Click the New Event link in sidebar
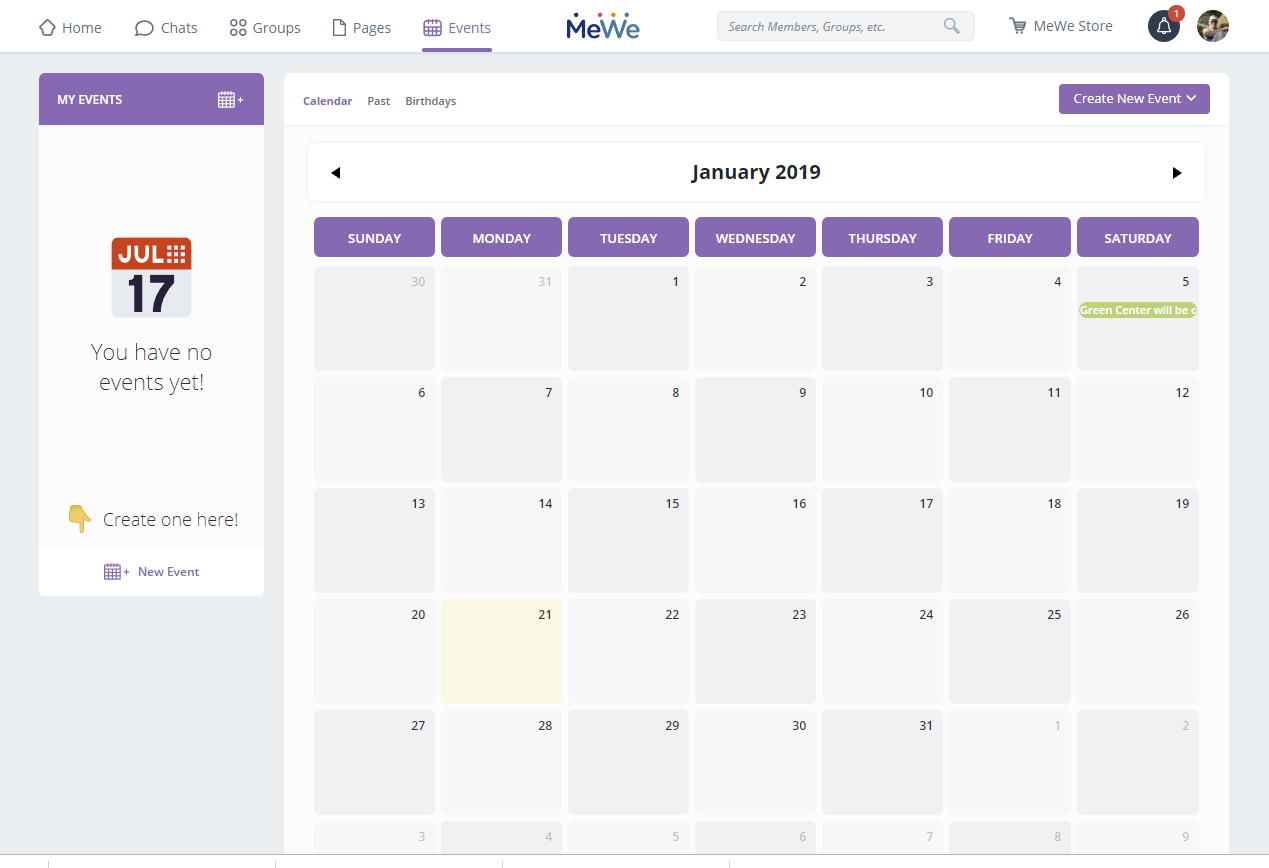 [x=152, y=572]
